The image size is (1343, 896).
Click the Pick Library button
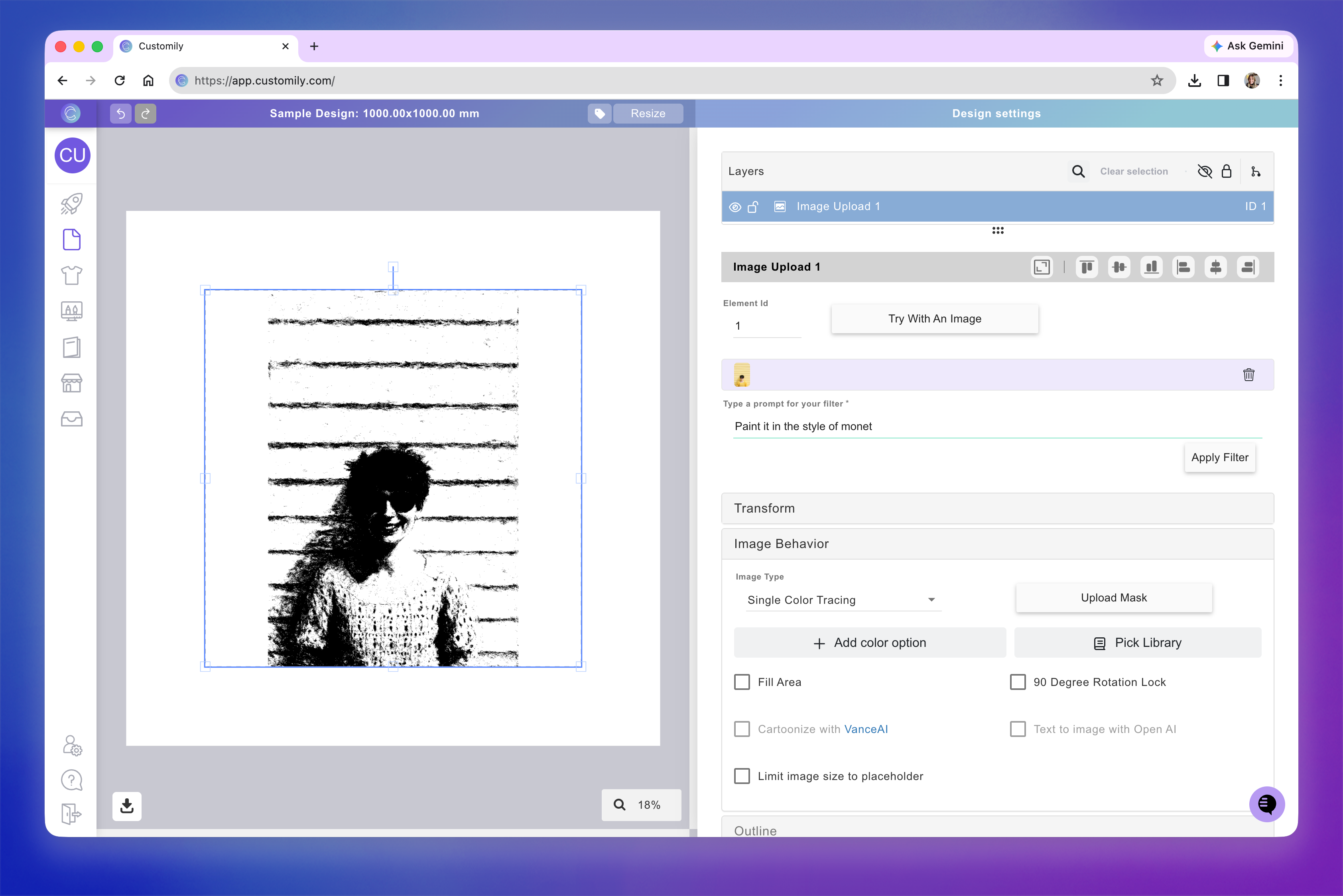coord(1138,643)
